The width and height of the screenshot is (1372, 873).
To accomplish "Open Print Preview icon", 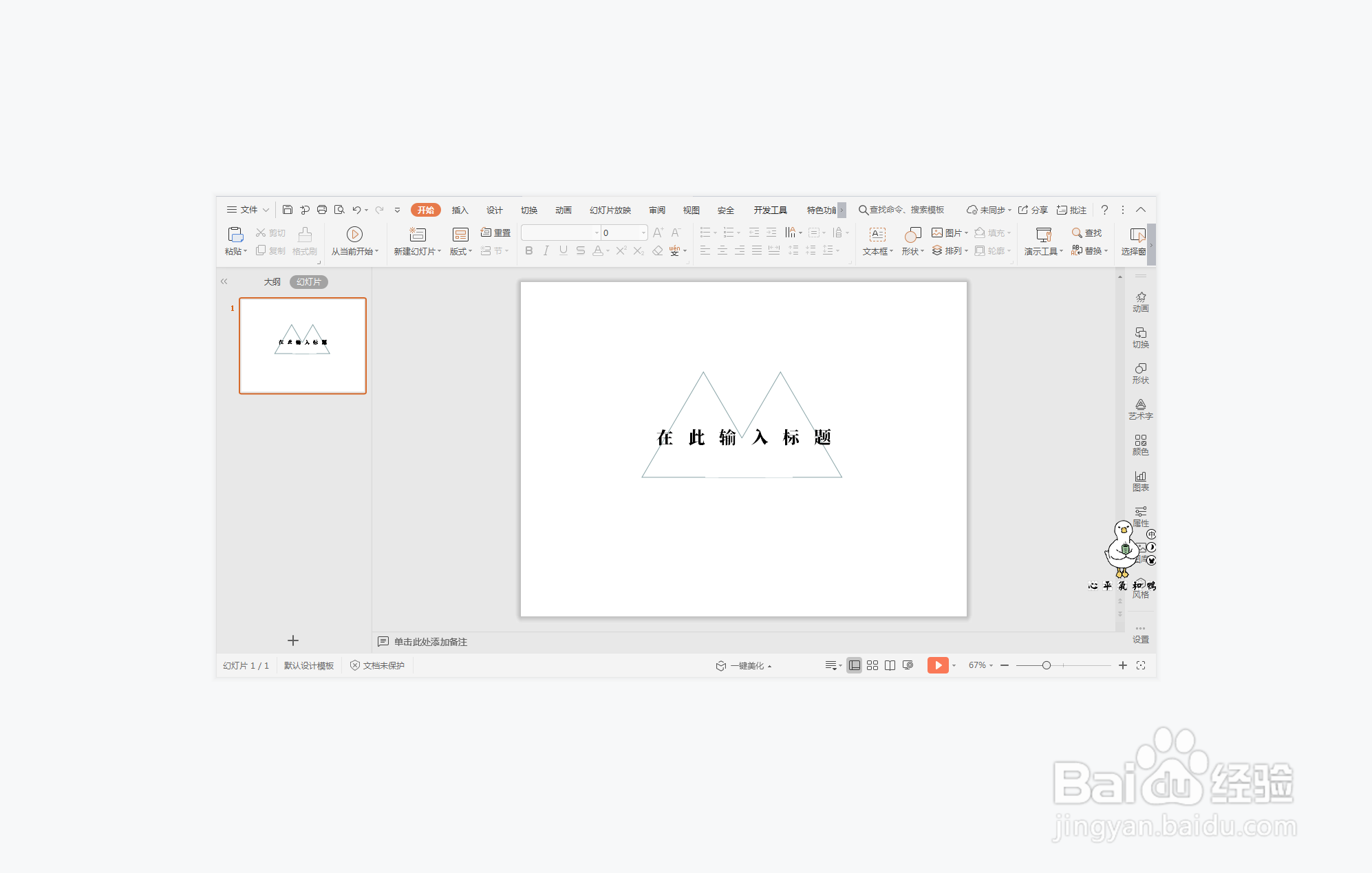I will [x=339, y=210].
